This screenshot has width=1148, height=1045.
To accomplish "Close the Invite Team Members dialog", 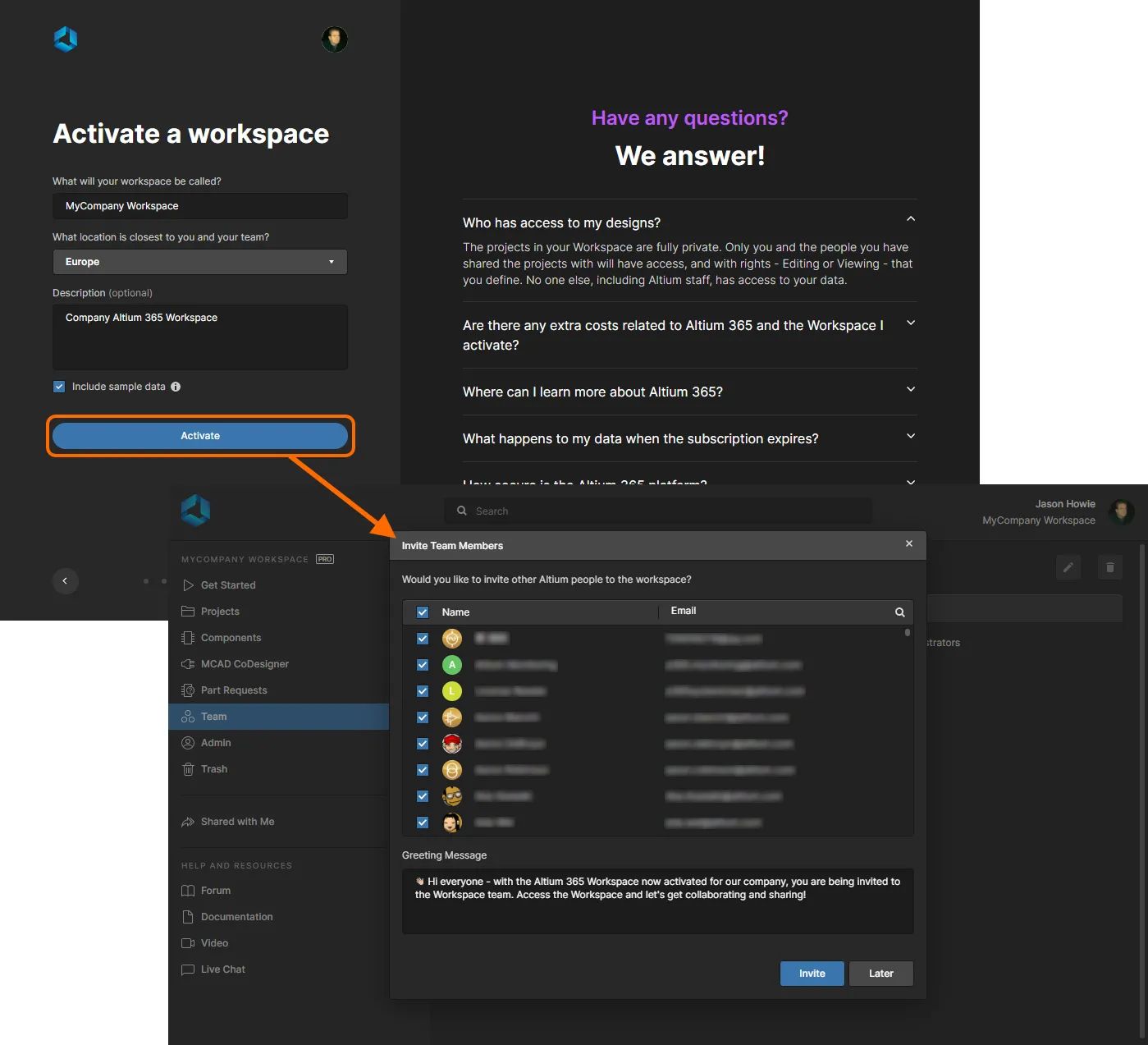I will coord(909,543).
